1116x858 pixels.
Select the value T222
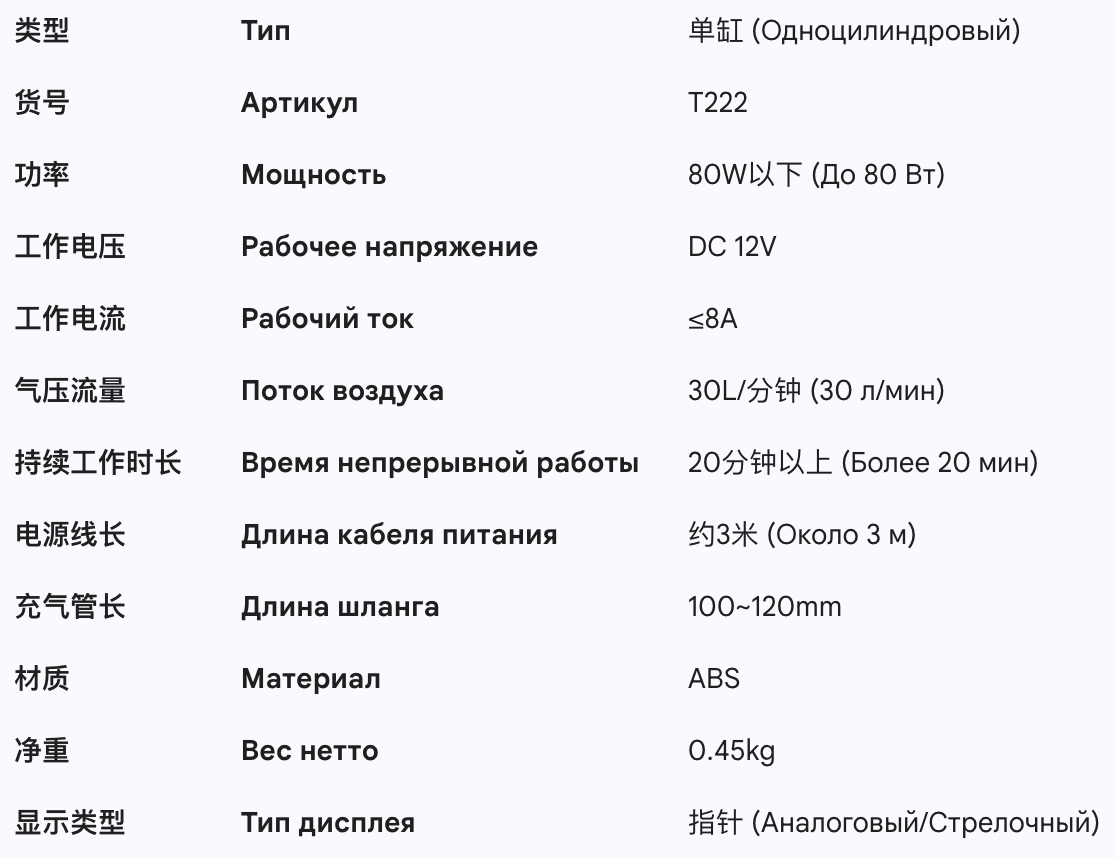pyautogui.click(x=717, y=103)
